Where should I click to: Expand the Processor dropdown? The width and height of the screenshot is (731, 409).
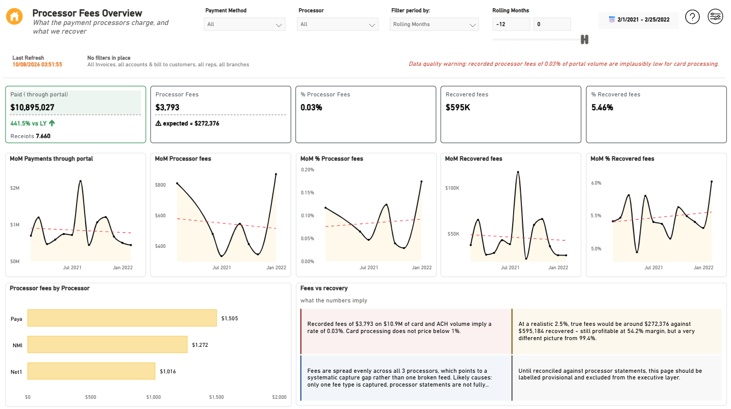point(338,24)
